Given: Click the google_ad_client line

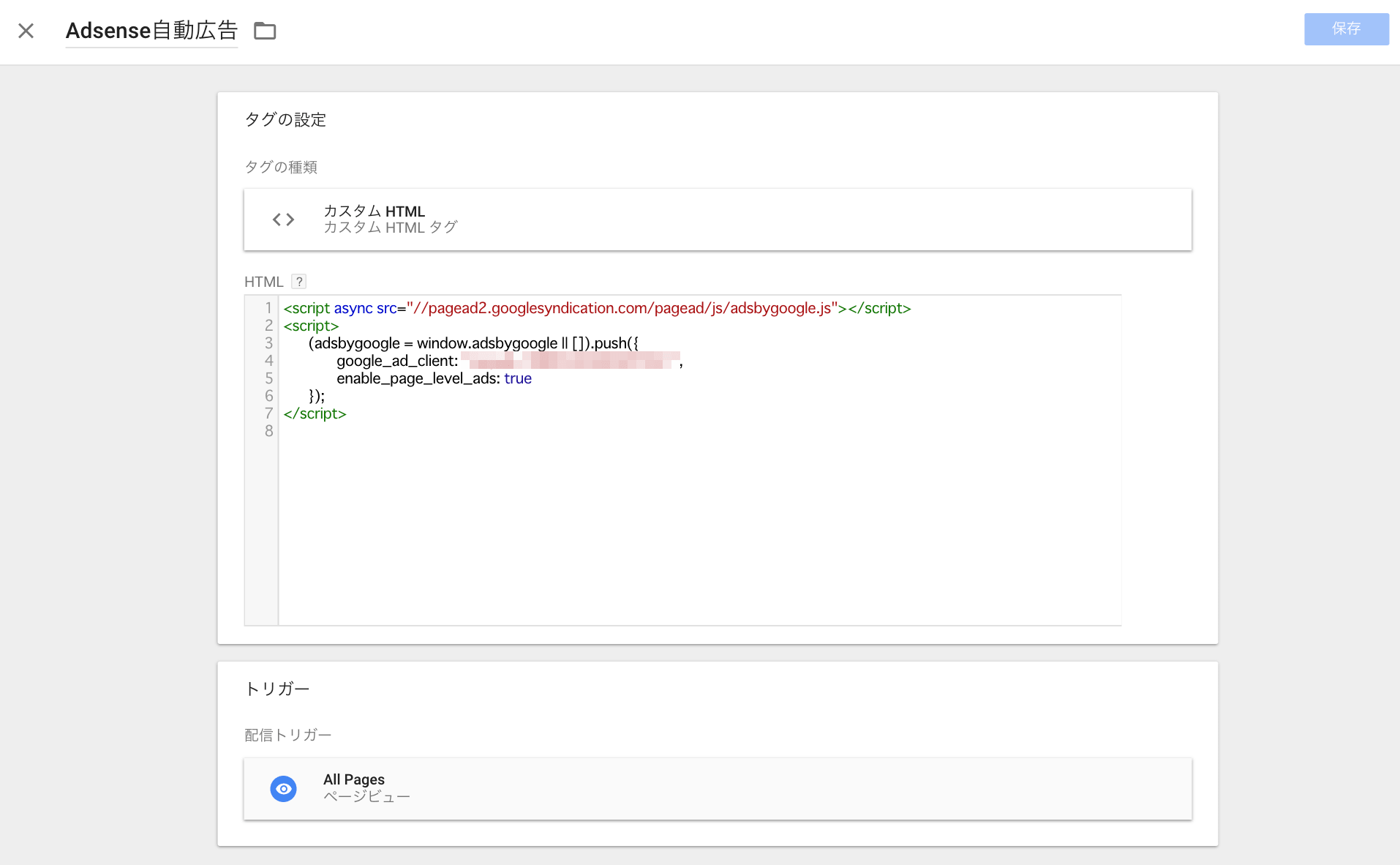Looking at the screenshot, I should pyautogui.click(x=509, y=361).
